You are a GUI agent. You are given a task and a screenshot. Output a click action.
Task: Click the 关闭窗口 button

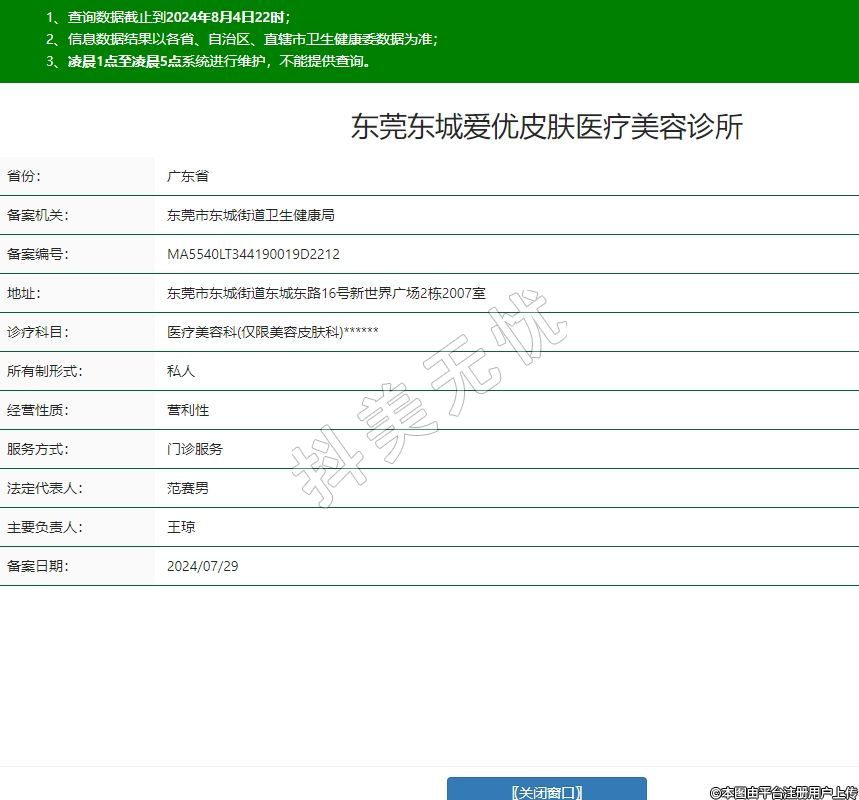pyautogui.click(x=546, y=791)
